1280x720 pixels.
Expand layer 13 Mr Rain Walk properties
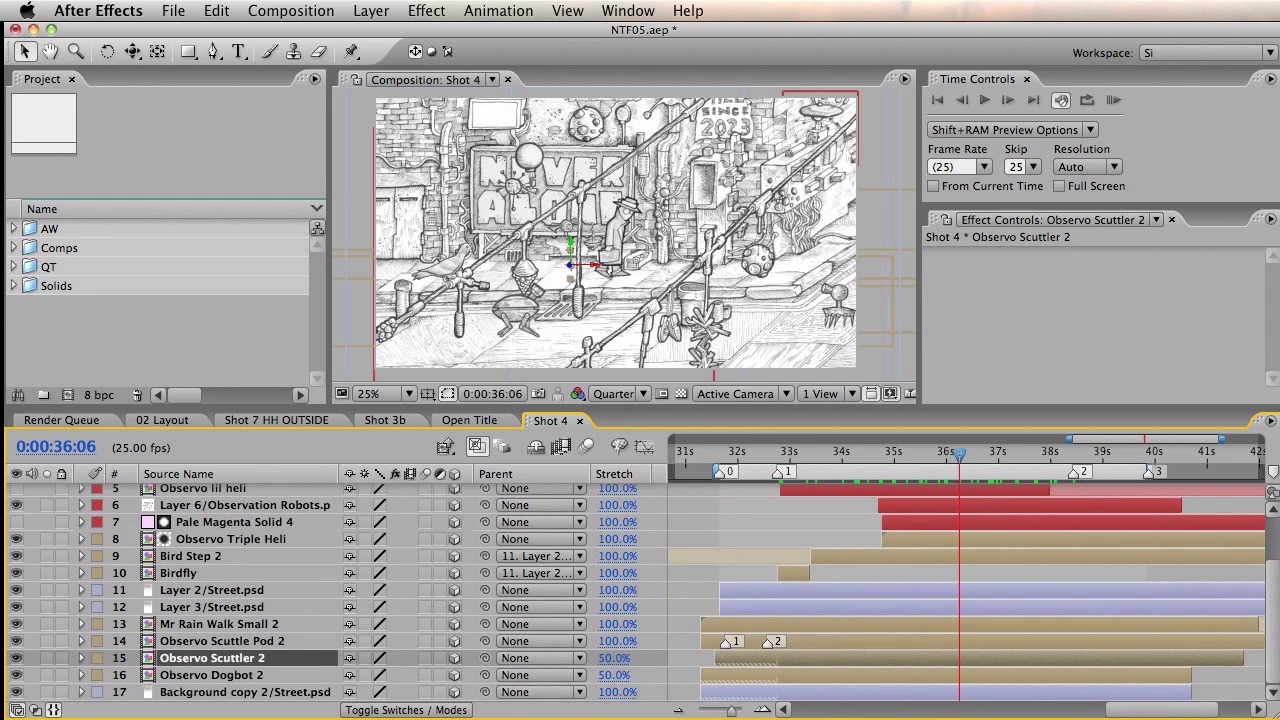[x=81, y=624]
